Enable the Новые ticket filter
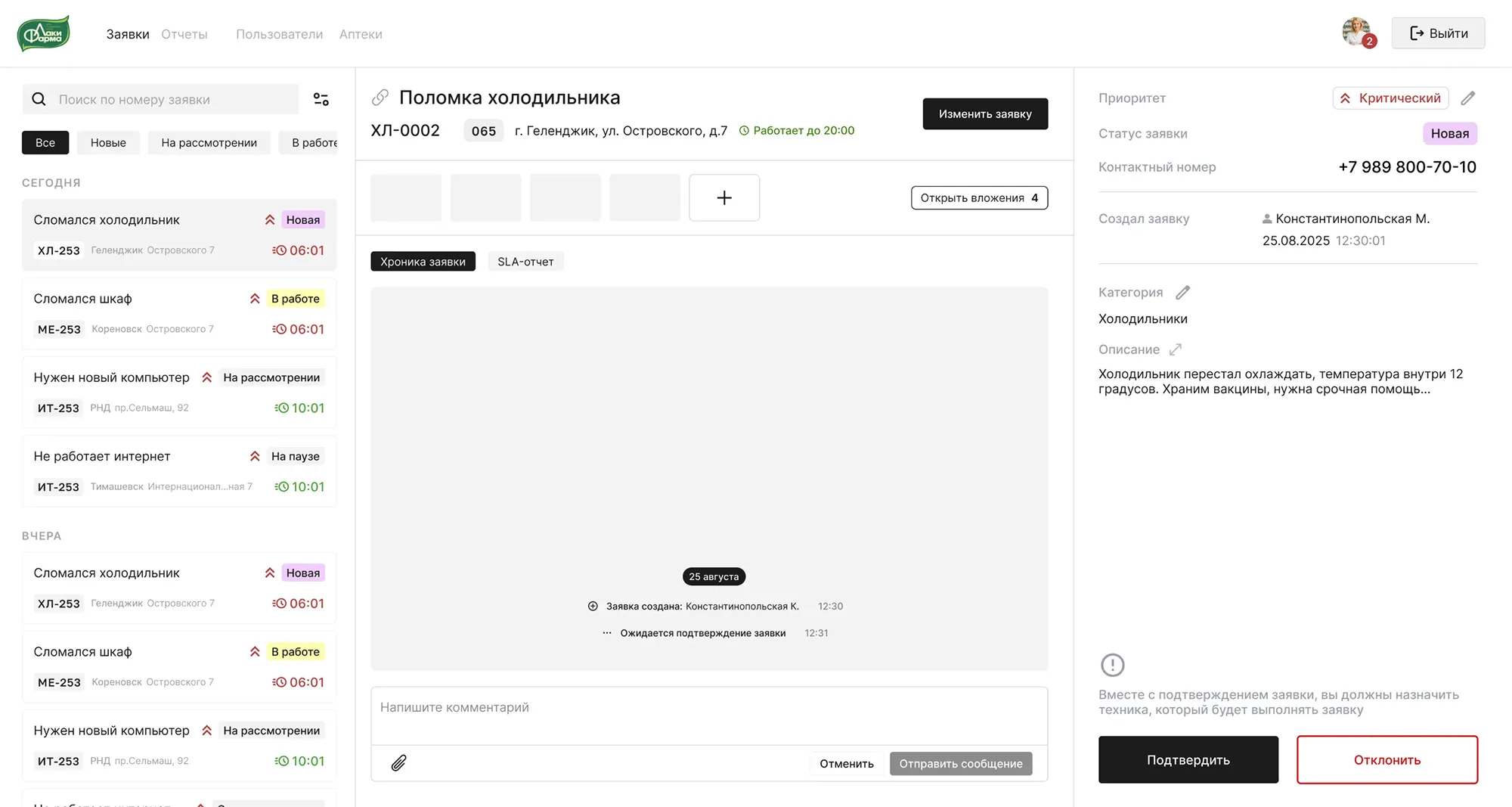Screen dimensions: 1512x807 (x=108, y=142)
